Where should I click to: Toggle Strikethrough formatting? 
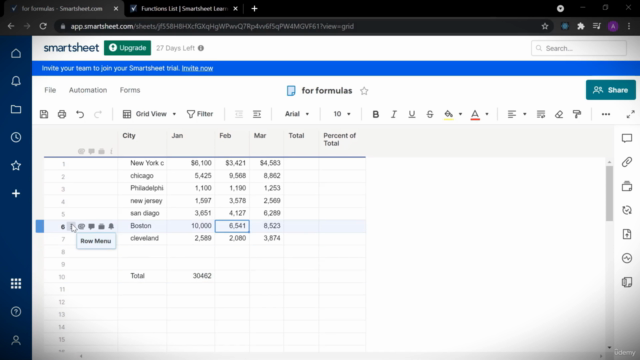point(430,114)
